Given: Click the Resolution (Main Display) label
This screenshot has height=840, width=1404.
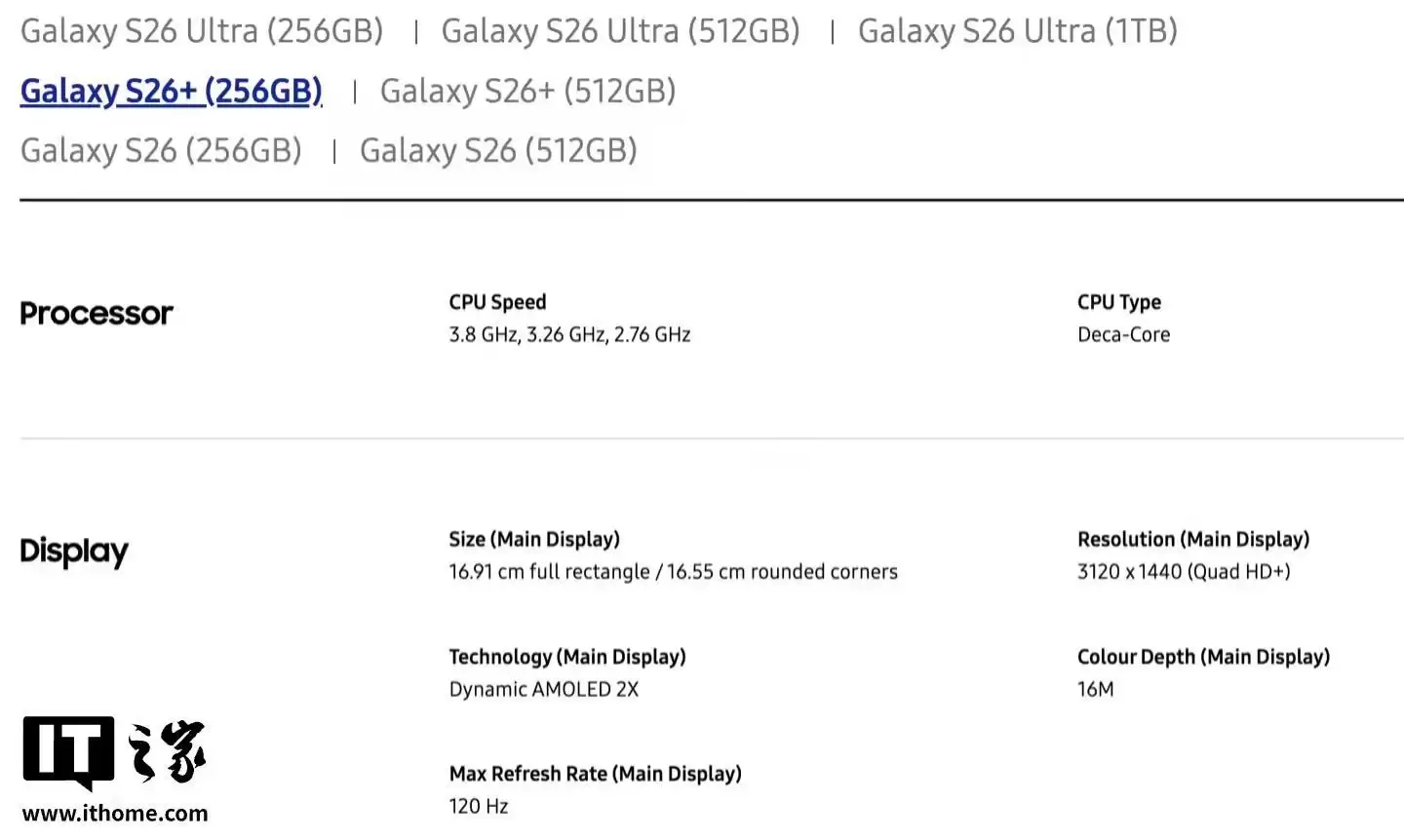Looking at the screenshot, I should tap(1193, 538).
